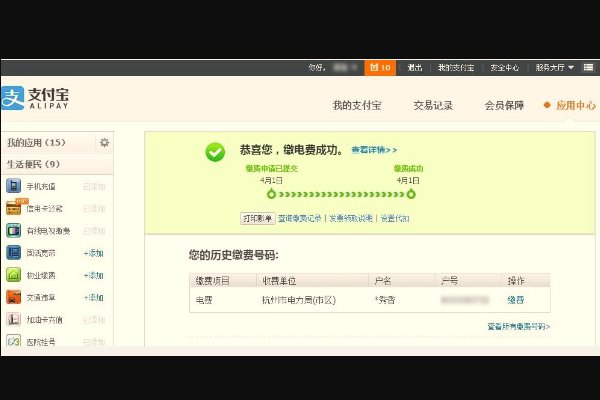Click the blurred account number cell

click(465, 300)
